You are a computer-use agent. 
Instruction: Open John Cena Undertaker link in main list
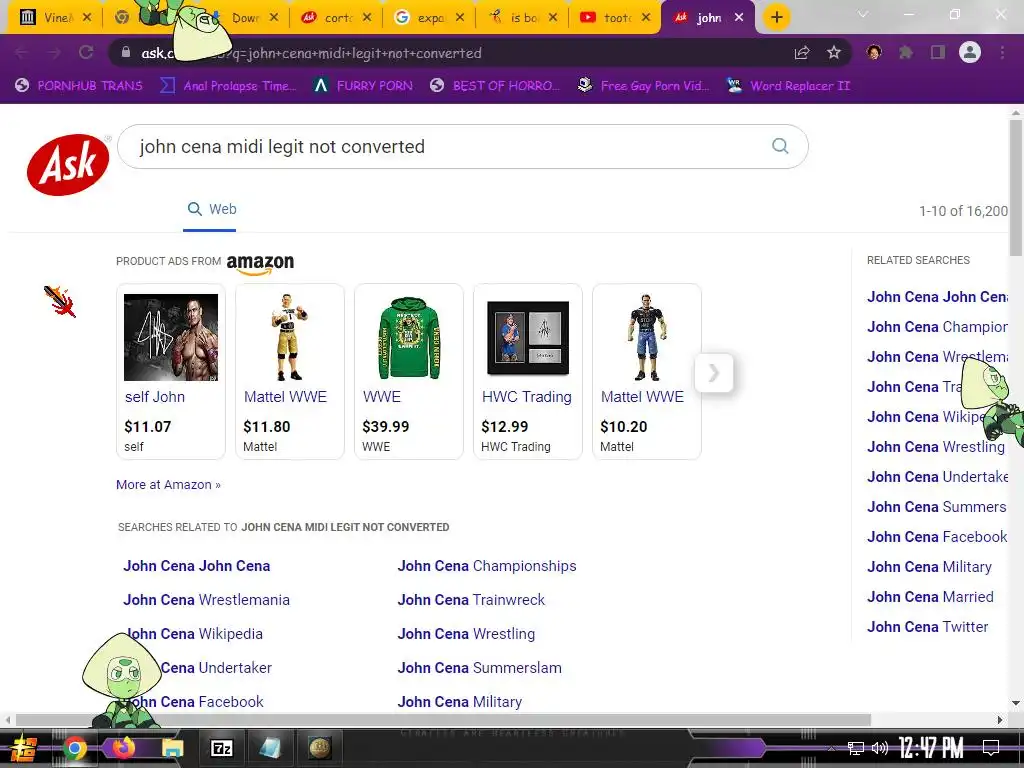(x=216, y=667)
